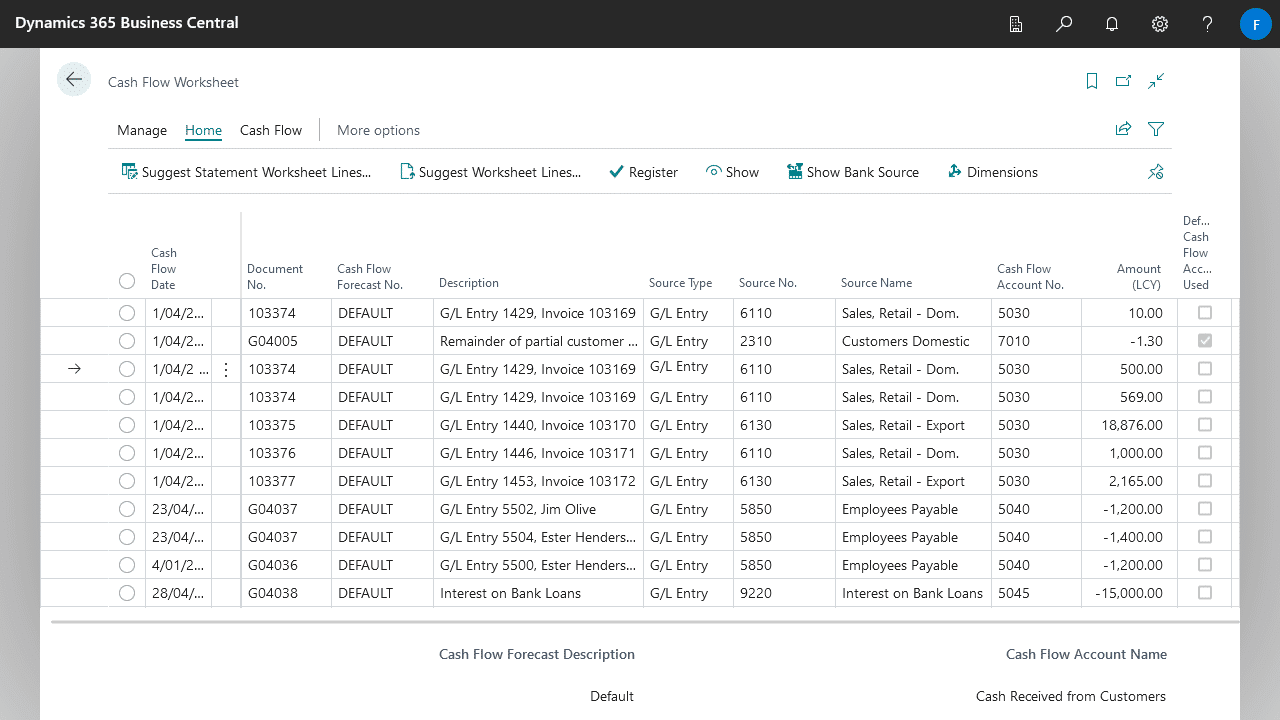Image resolution: width=1280 pixels, height=720 pixels.
Task: Open the report document icon in top bar
Action: click(1016, 24)
